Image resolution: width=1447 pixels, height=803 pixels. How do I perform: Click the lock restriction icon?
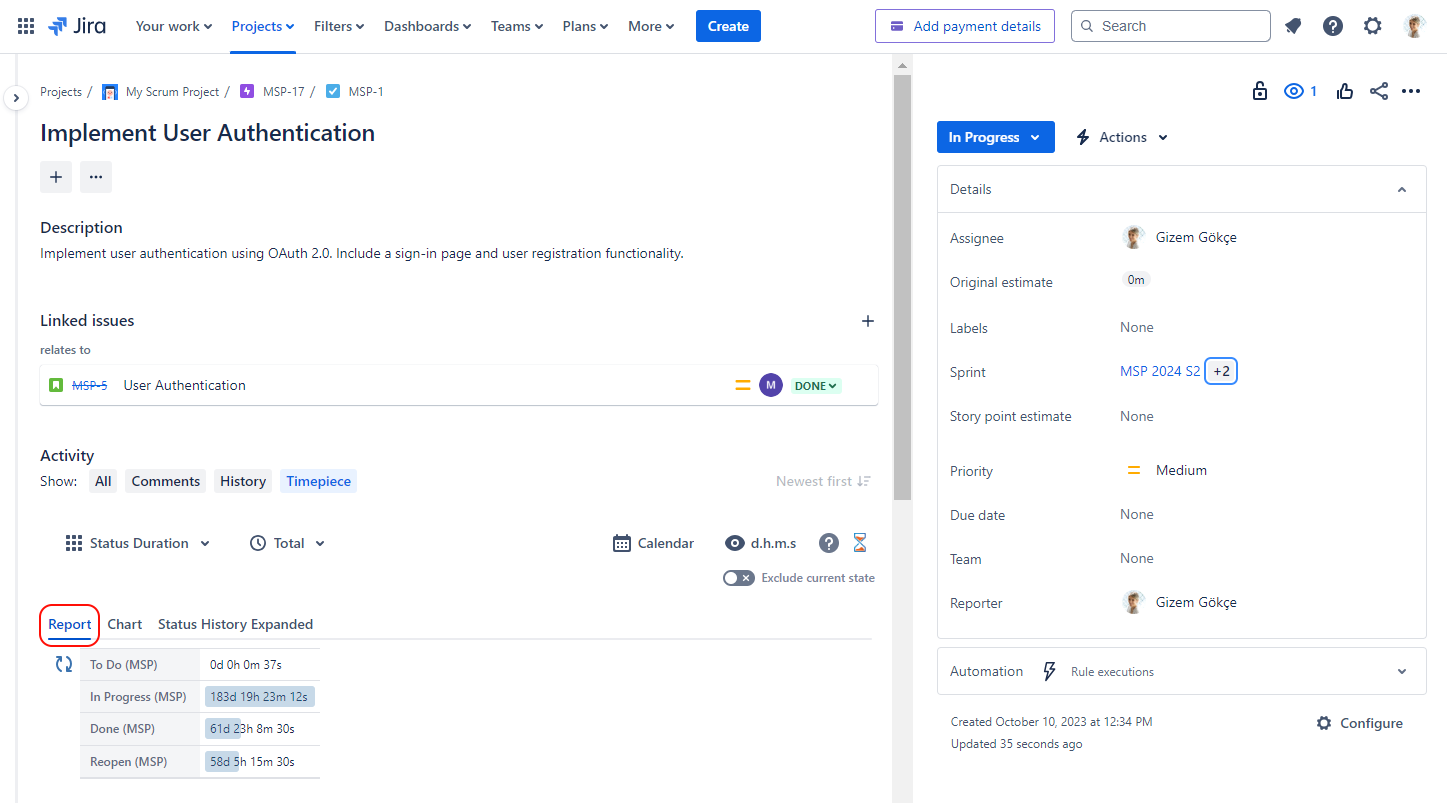coord(1260,91)
